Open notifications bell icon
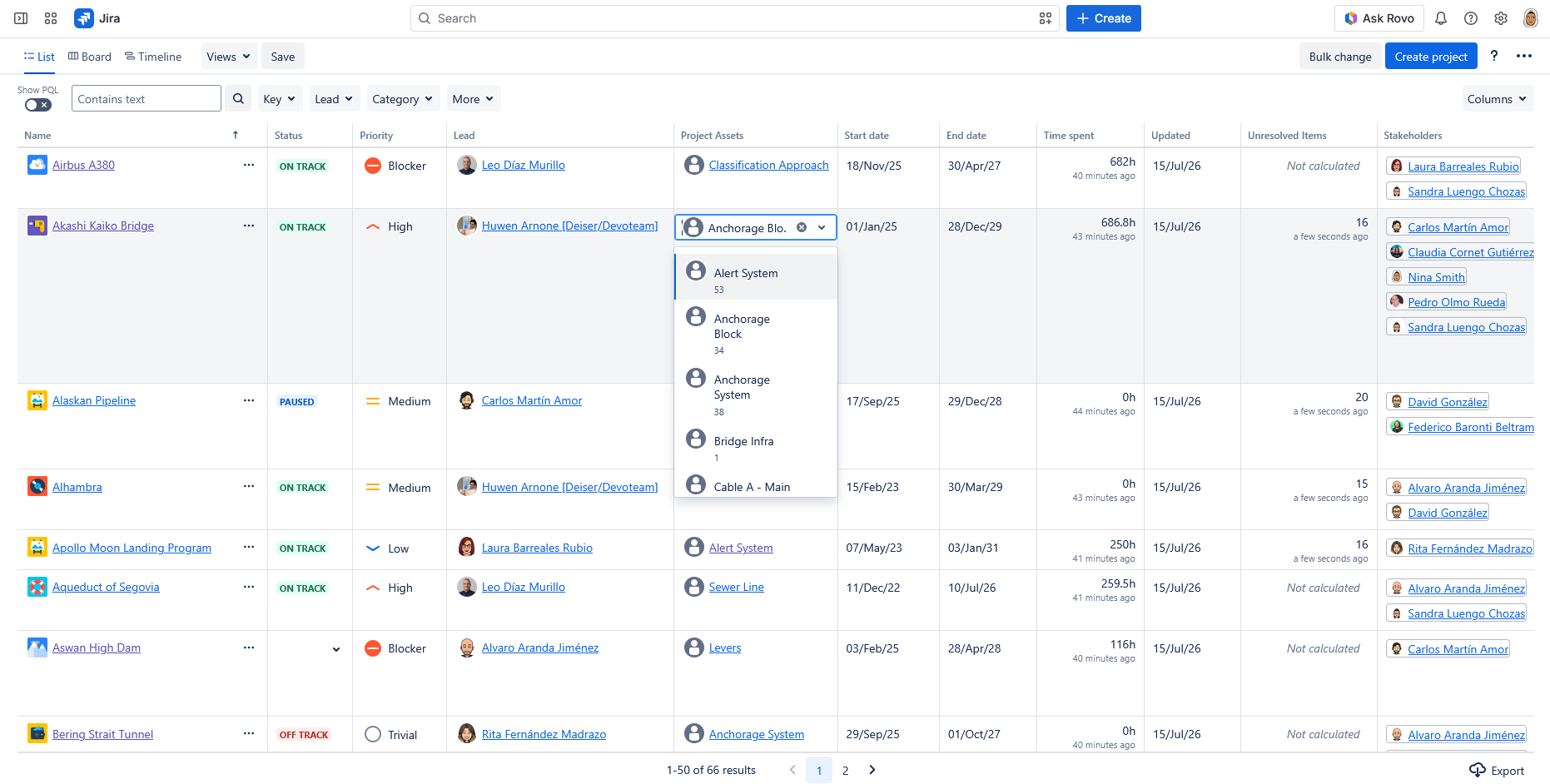Viewport: 1550px width, 784px height. (x=1441, y=18)
